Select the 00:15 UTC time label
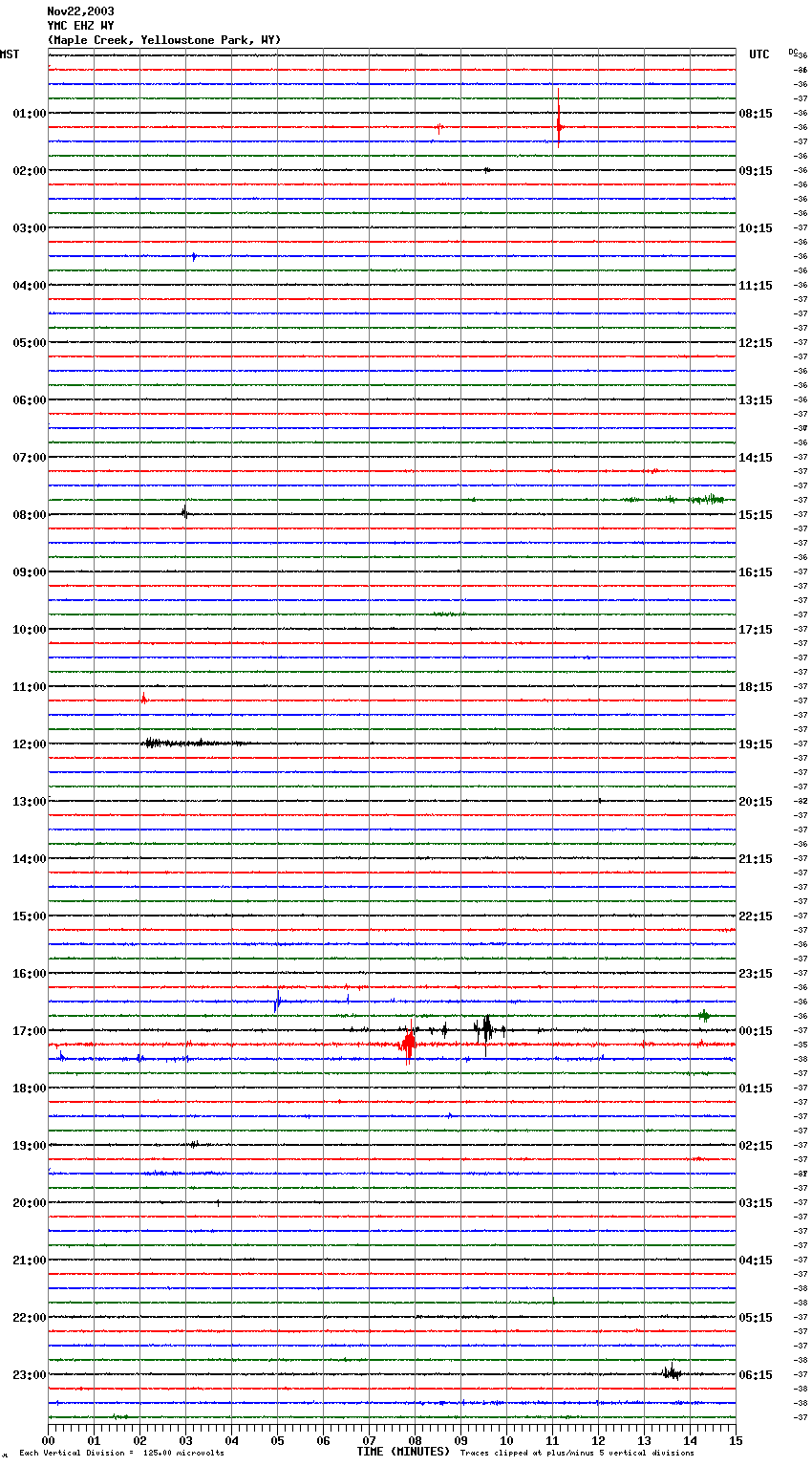 pos(756,1031)
